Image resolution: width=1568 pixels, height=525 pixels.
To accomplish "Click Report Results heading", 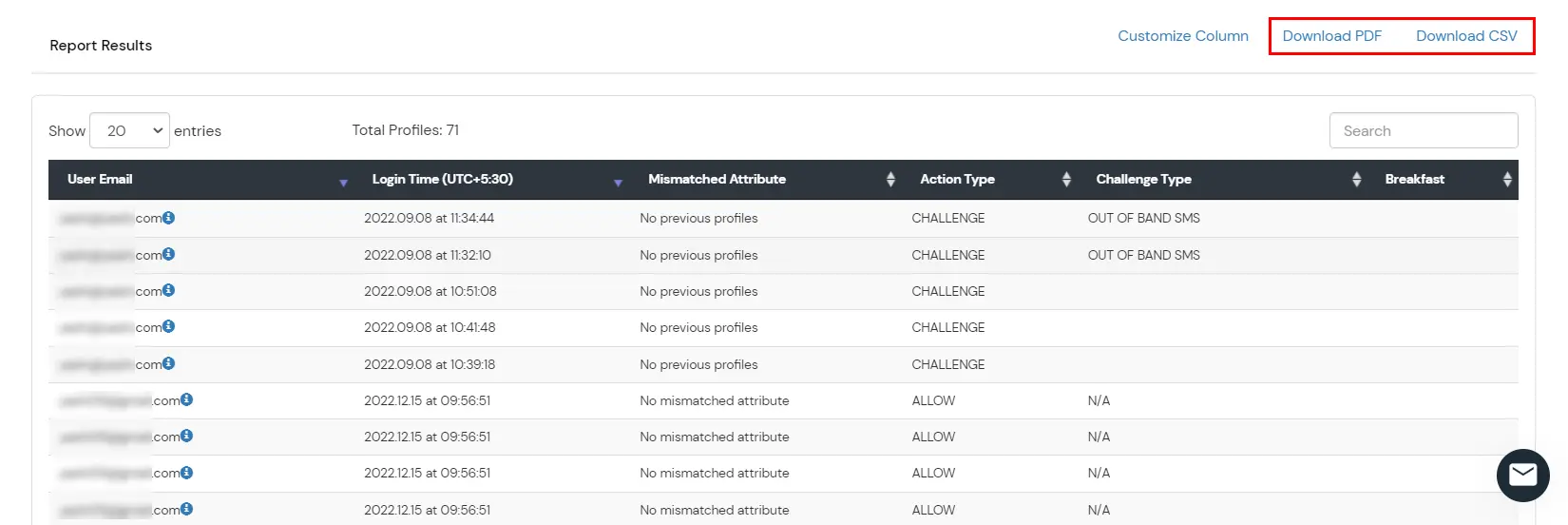I will coord(101,46).
